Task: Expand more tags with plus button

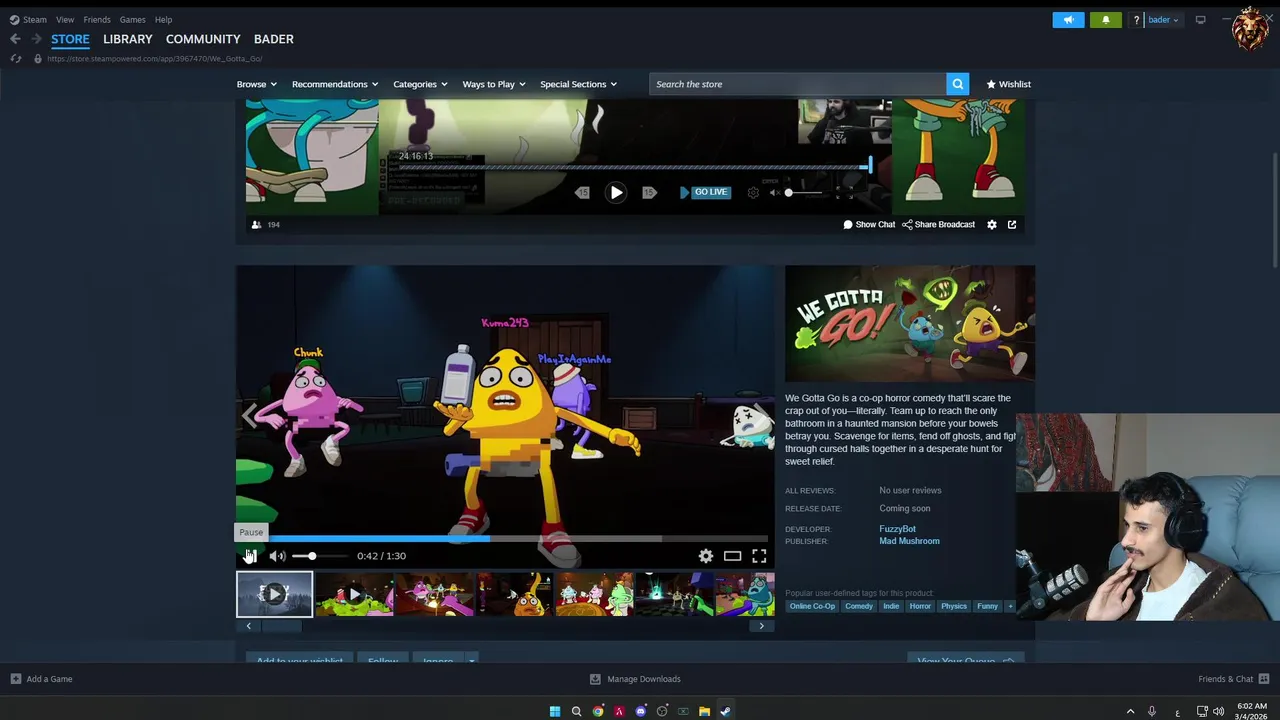Action: pyautogui.click(x=1010, y=606)
